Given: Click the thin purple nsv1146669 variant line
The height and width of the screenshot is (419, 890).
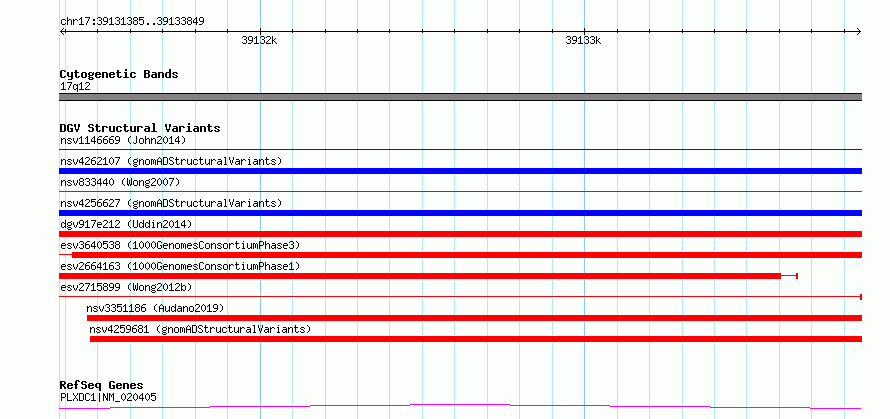Looking at the screenshot, I should pyautogui.click(x=460, y=150).
